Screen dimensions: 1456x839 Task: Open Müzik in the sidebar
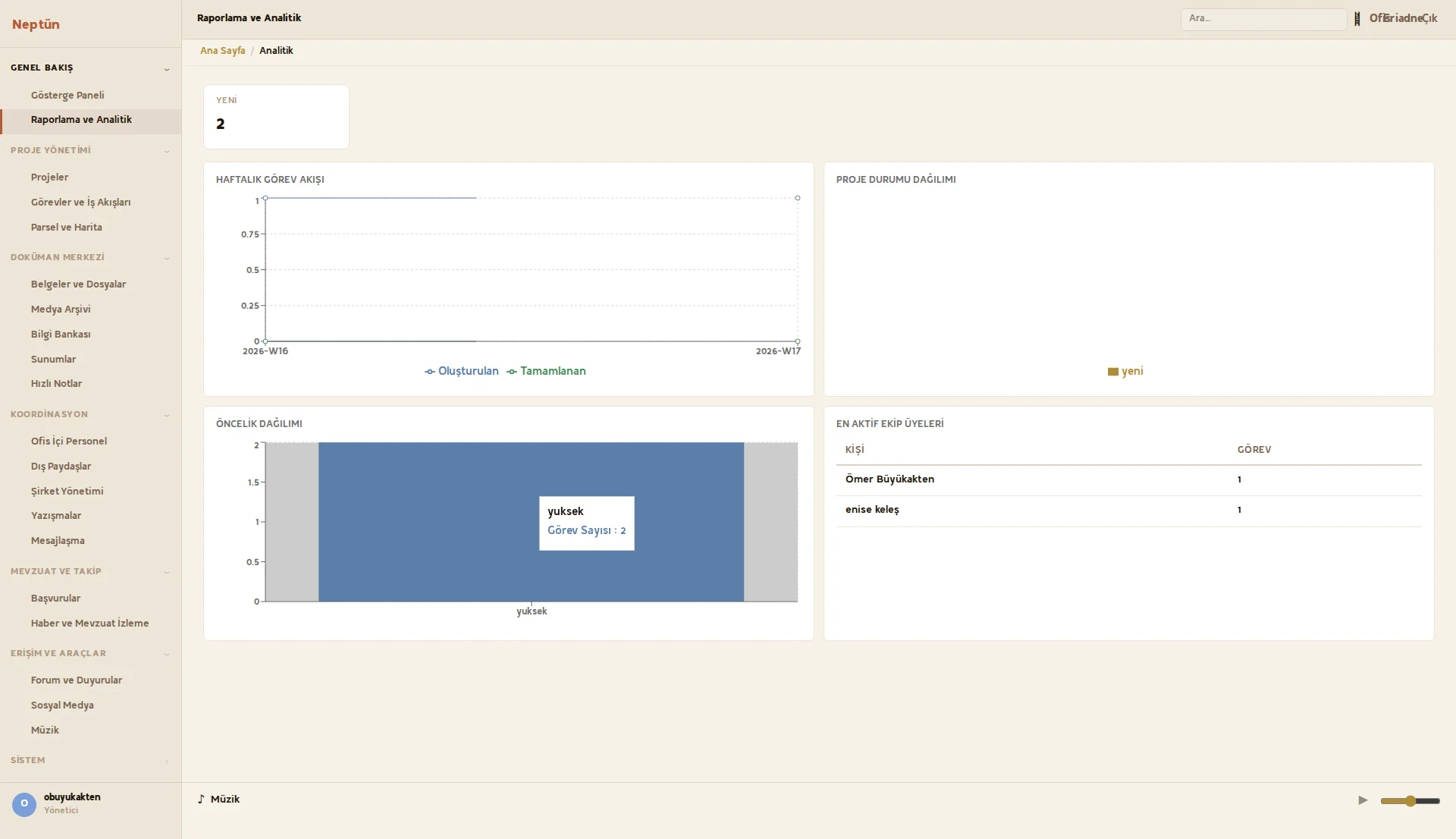90,731
